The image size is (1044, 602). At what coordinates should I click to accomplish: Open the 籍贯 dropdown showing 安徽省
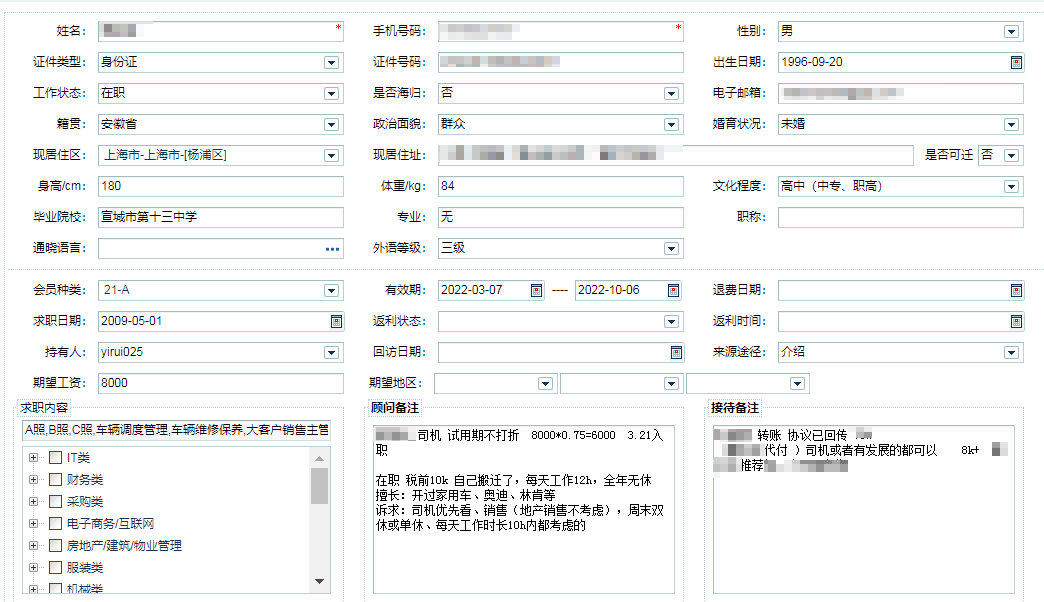(331, 125)
